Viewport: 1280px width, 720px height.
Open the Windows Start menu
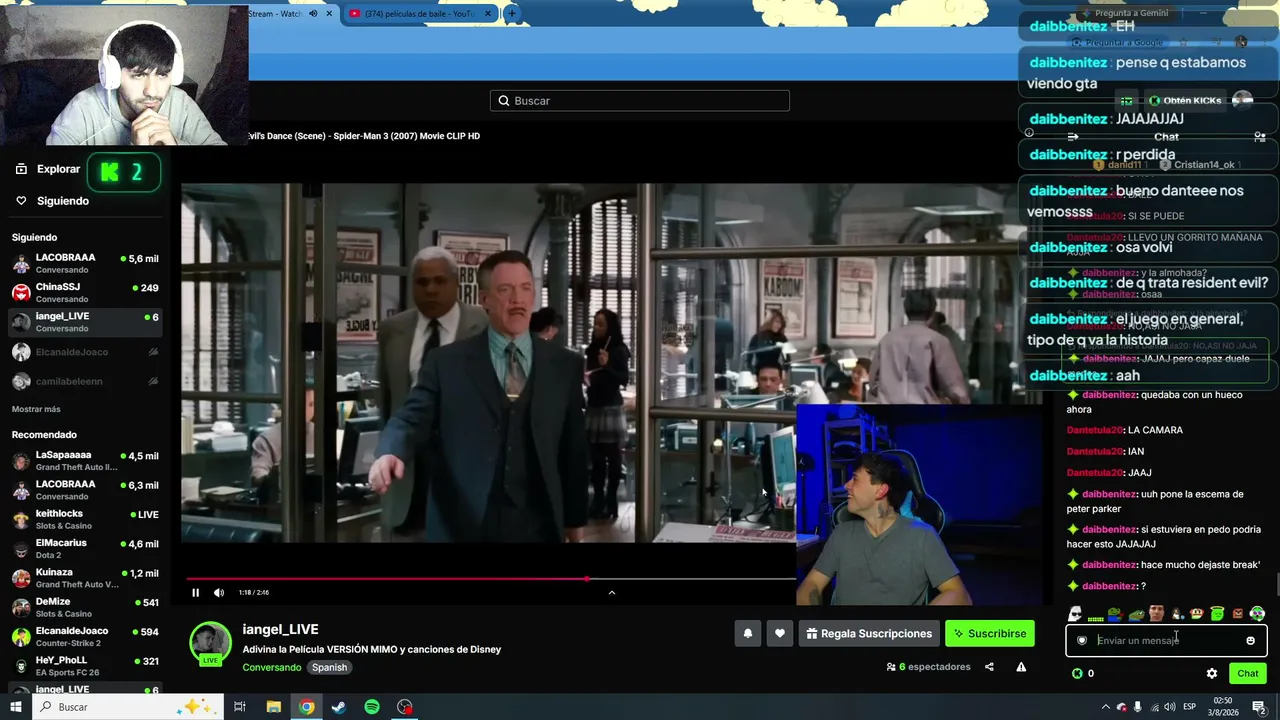click(16, 707)
